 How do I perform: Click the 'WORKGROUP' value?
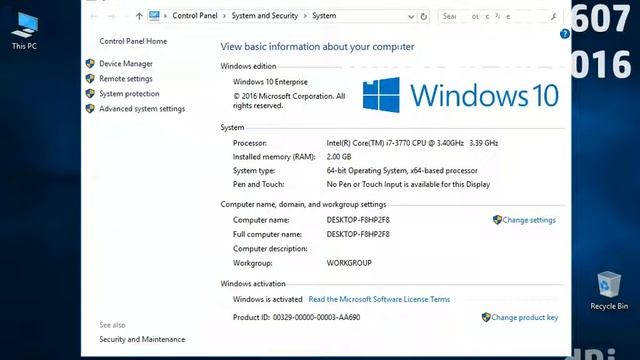tap(349, 263)
